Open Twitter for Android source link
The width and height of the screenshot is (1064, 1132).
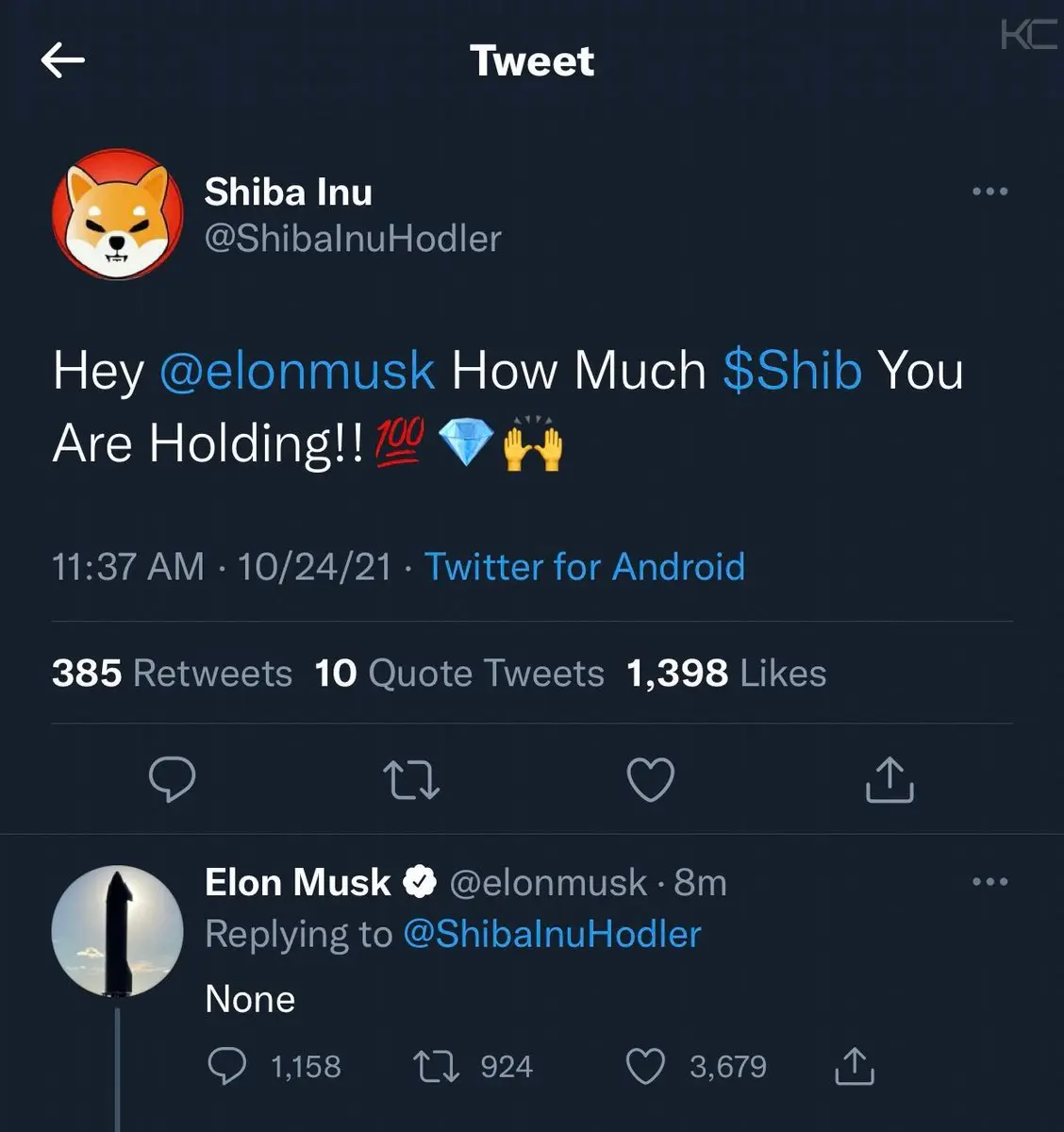584,567
